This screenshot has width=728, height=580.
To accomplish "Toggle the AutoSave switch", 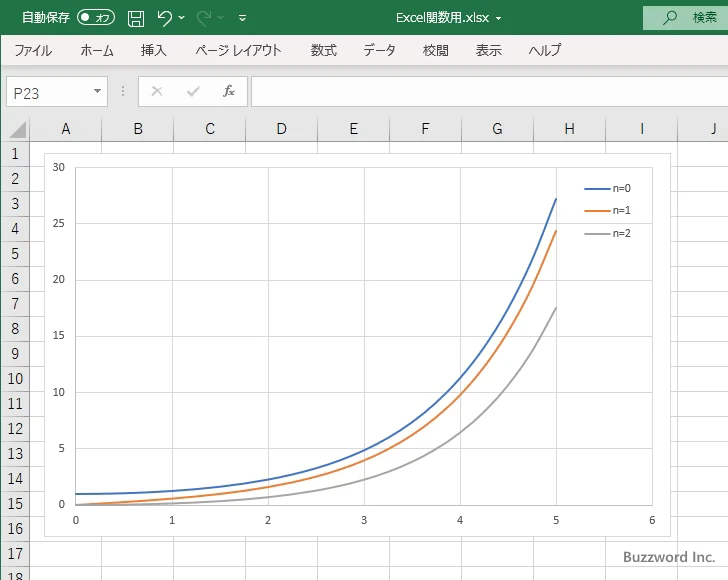I will pyautogui.click(x=96, y=18).
